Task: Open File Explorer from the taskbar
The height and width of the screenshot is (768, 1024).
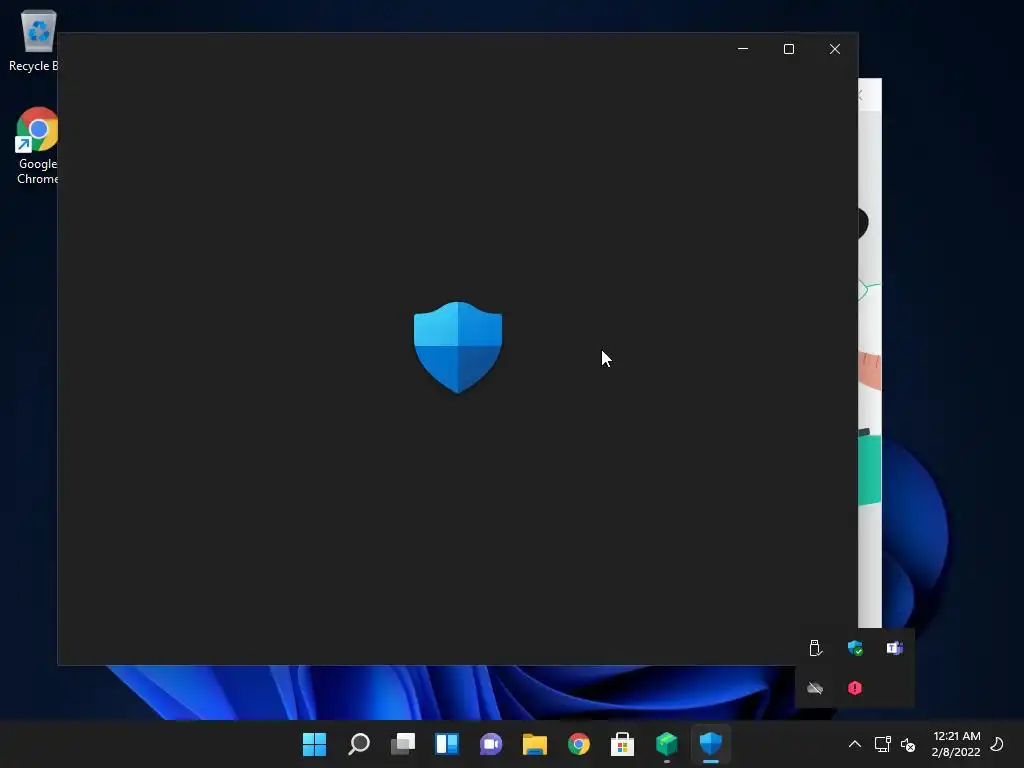Action: pyautogui.click(x=534, y=744)
